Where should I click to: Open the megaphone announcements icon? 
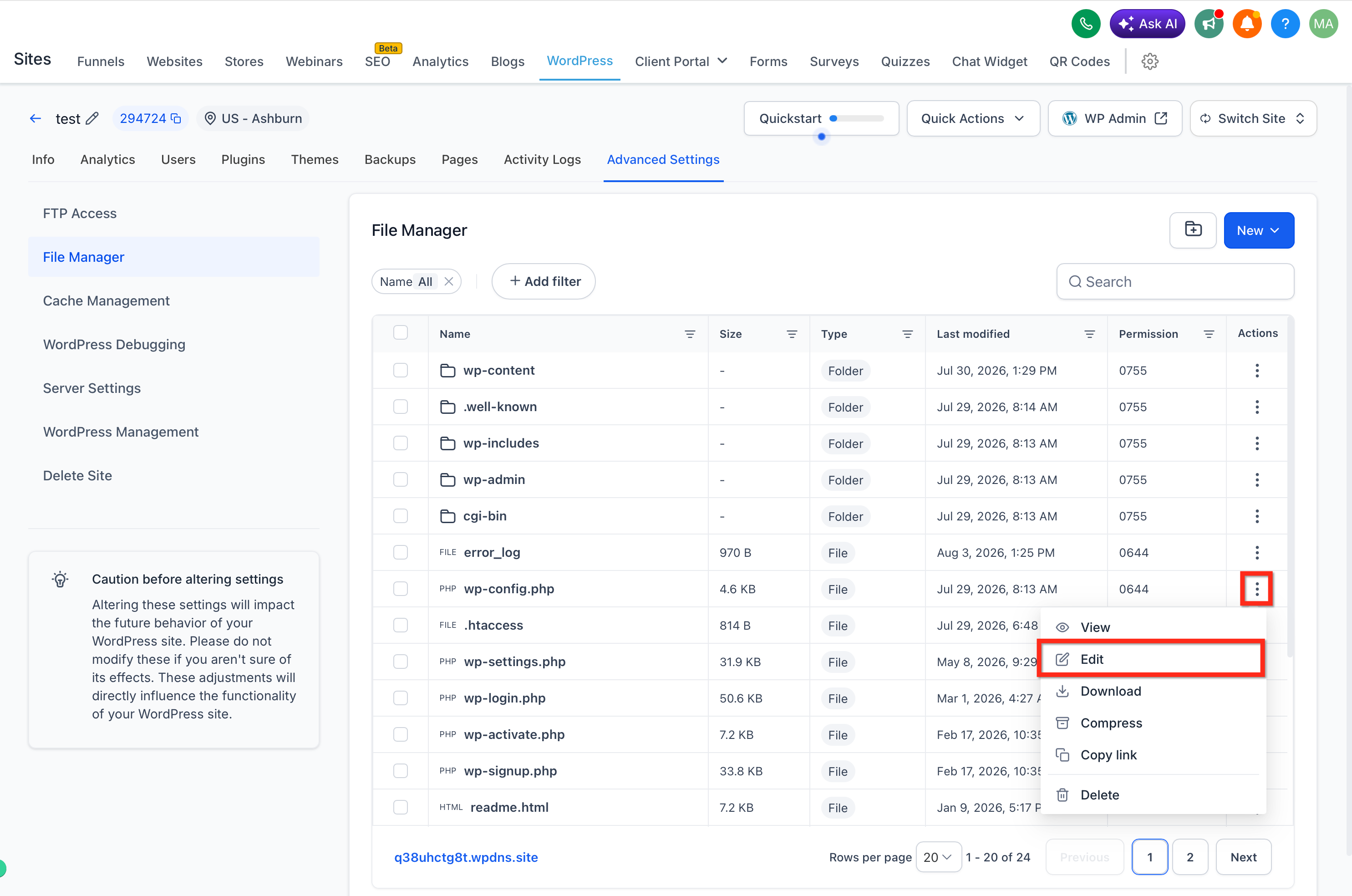pyautogui.click(x=1208, y=24)
